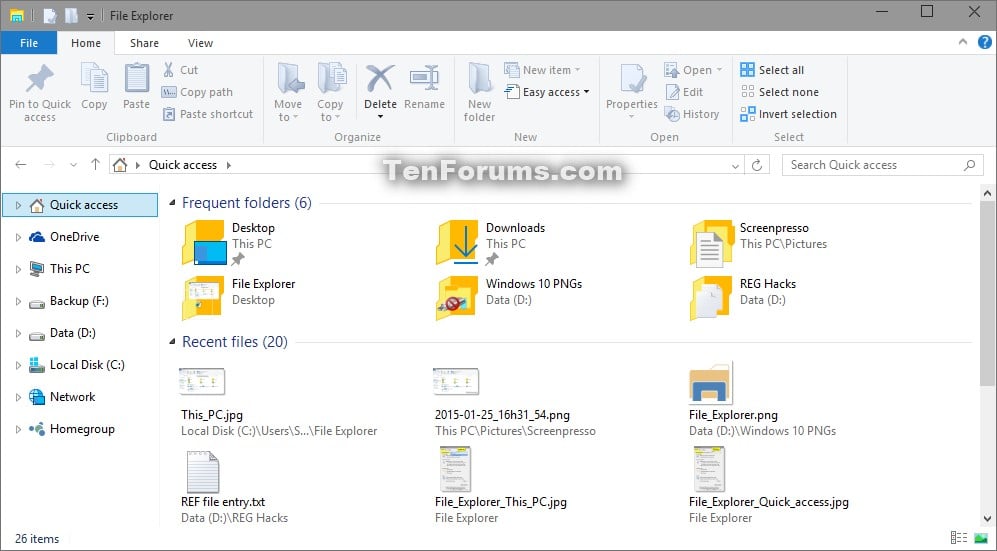
Task: Click the Properties icon in the title bar
Action: (50, 15)
